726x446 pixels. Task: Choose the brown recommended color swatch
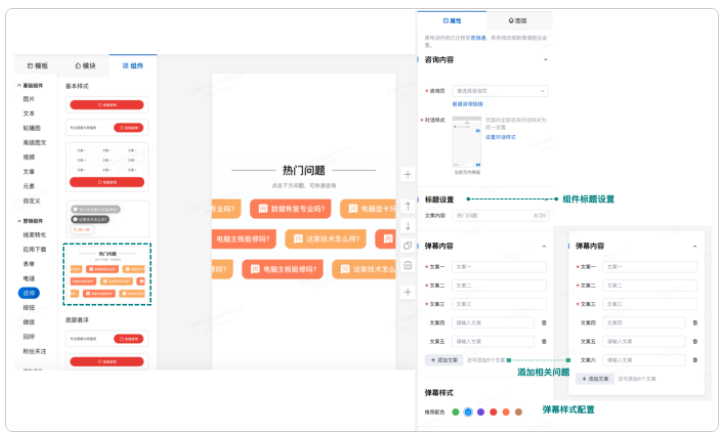click(518, 412)
